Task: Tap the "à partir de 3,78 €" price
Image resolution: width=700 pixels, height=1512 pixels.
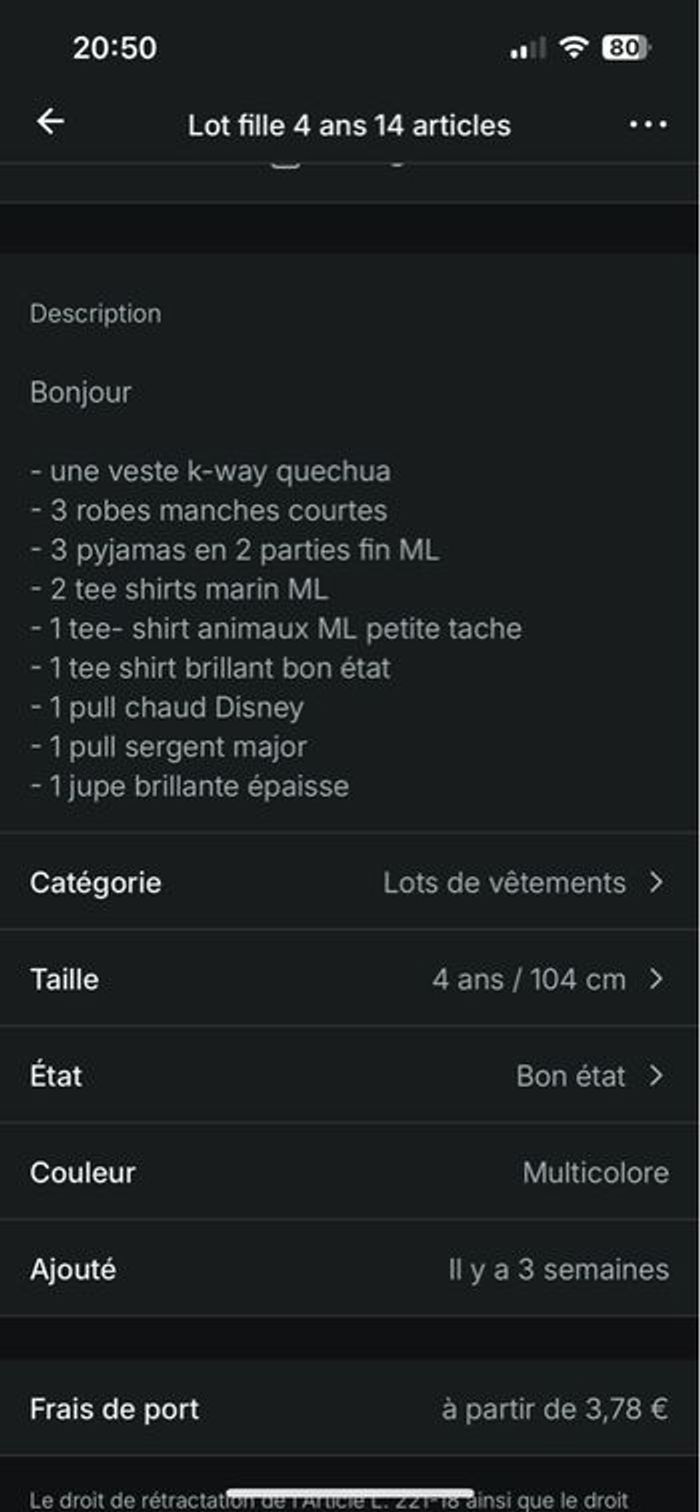Action: 555,1409
